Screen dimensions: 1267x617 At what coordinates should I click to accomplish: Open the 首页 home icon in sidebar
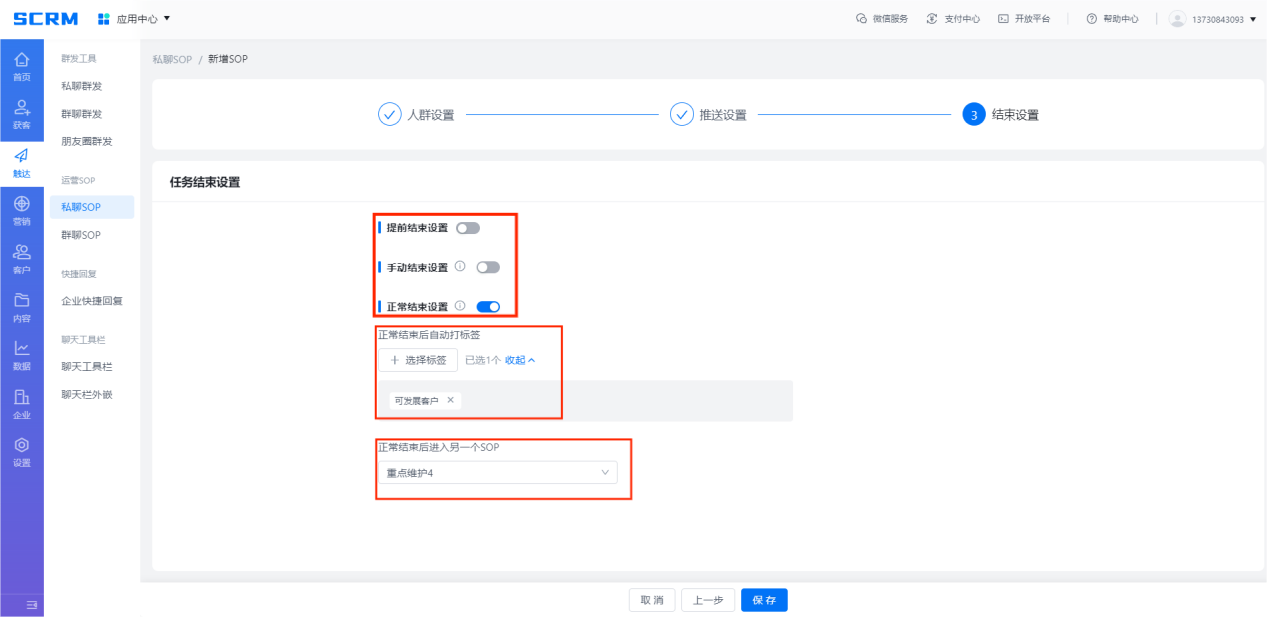pos(21,66)
